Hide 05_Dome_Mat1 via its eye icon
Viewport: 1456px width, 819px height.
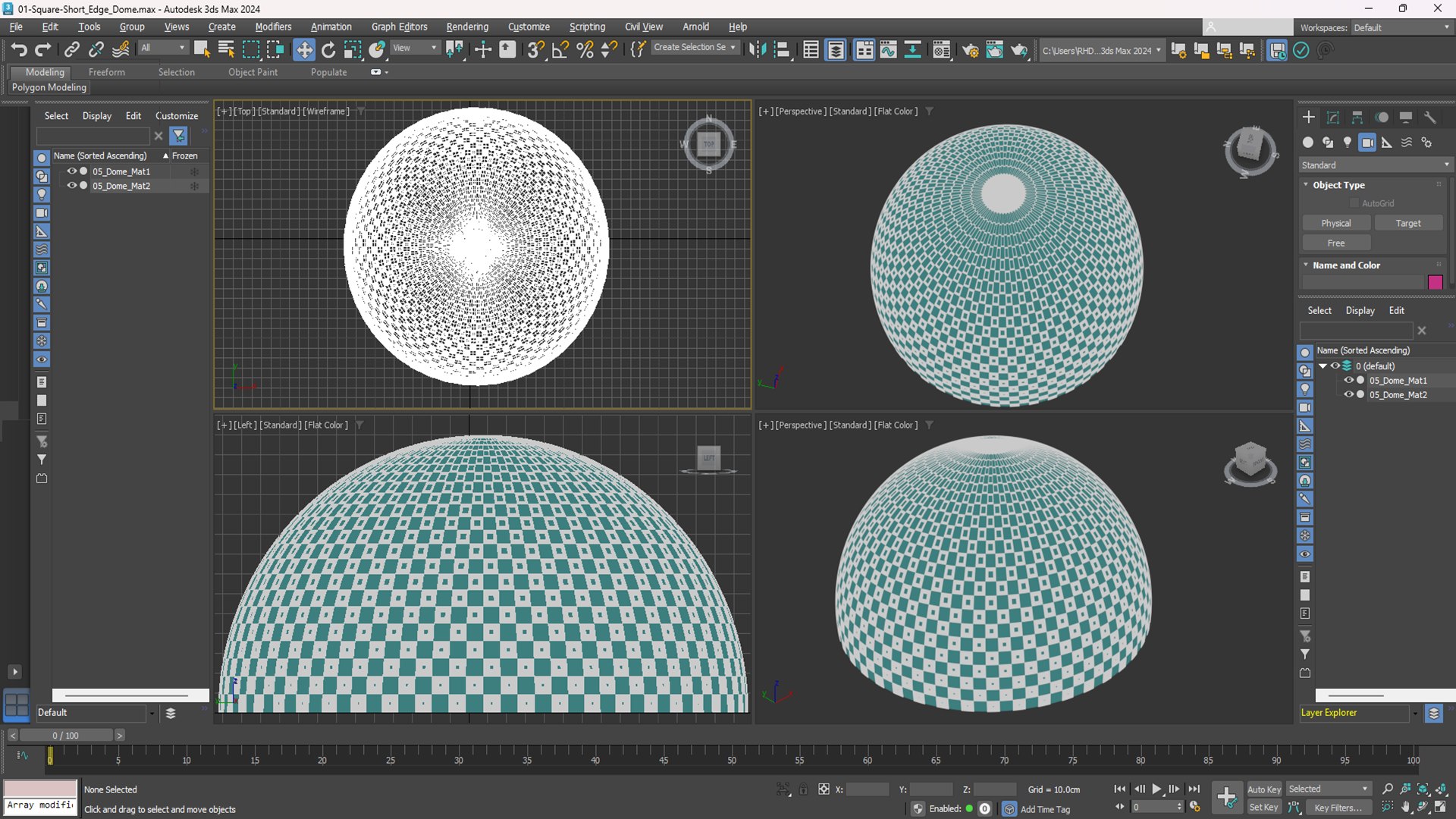click(71, 171)
